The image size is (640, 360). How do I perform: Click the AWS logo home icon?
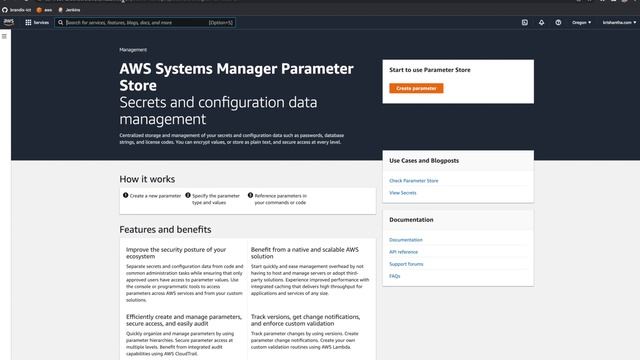point(9,22)
